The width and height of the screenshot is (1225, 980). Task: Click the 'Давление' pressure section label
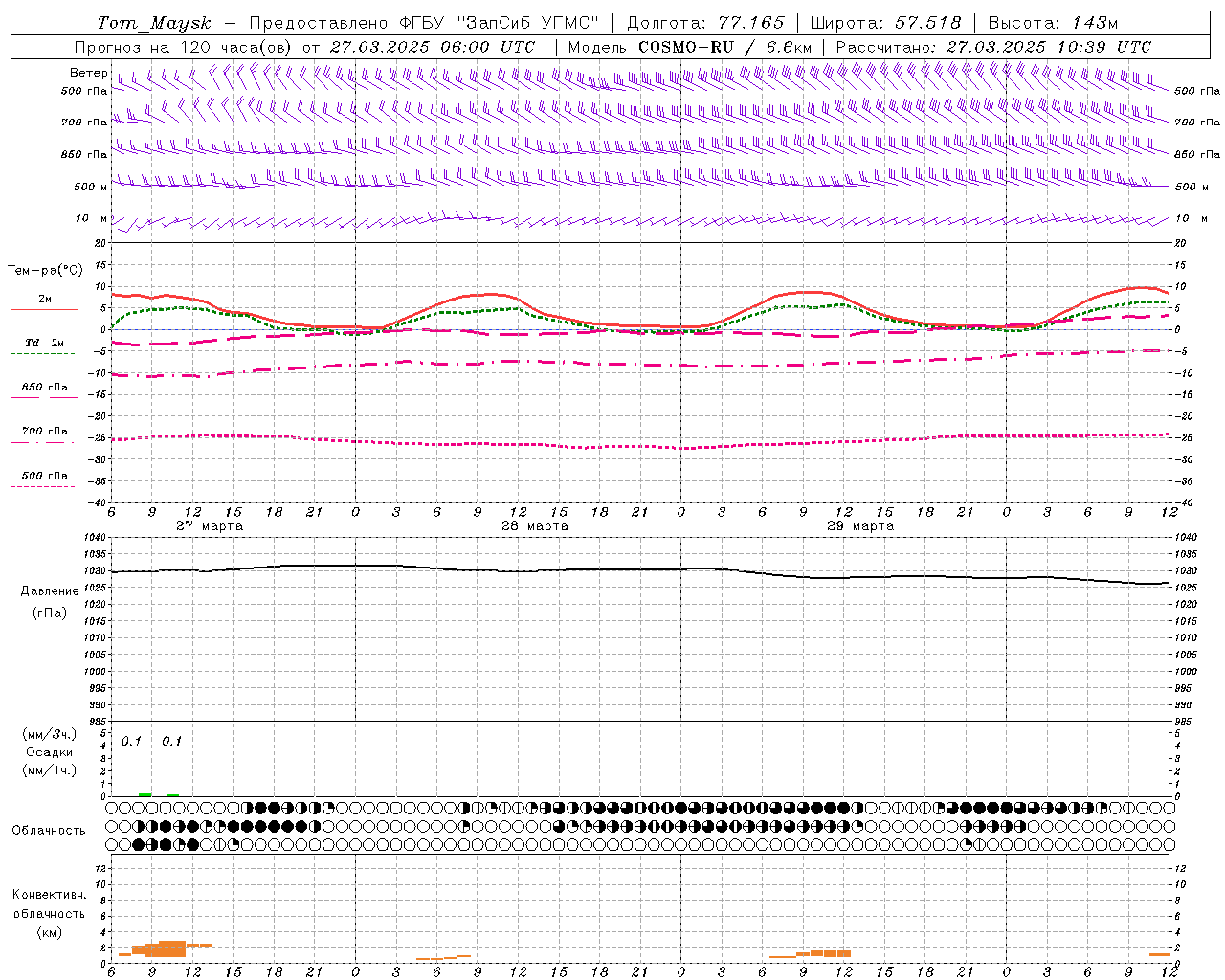[x=50, y=590]
